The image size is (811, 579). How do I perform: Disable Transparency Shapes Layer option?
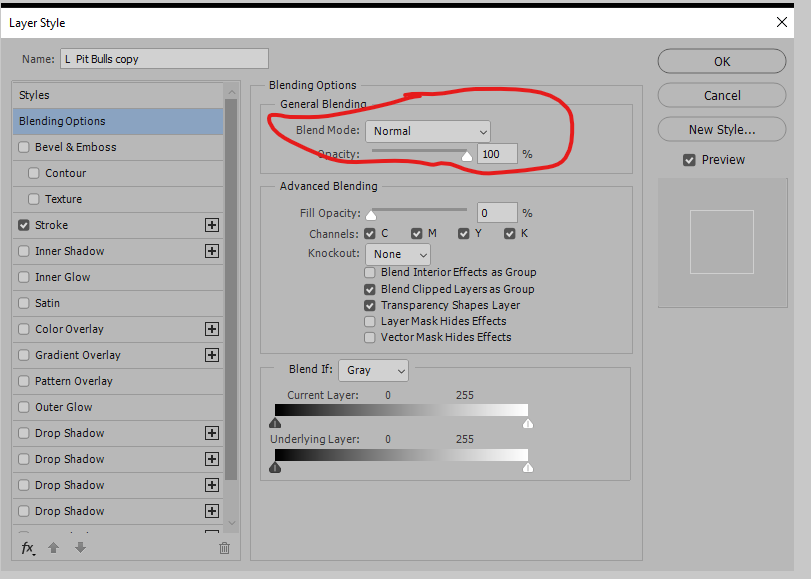369,305
